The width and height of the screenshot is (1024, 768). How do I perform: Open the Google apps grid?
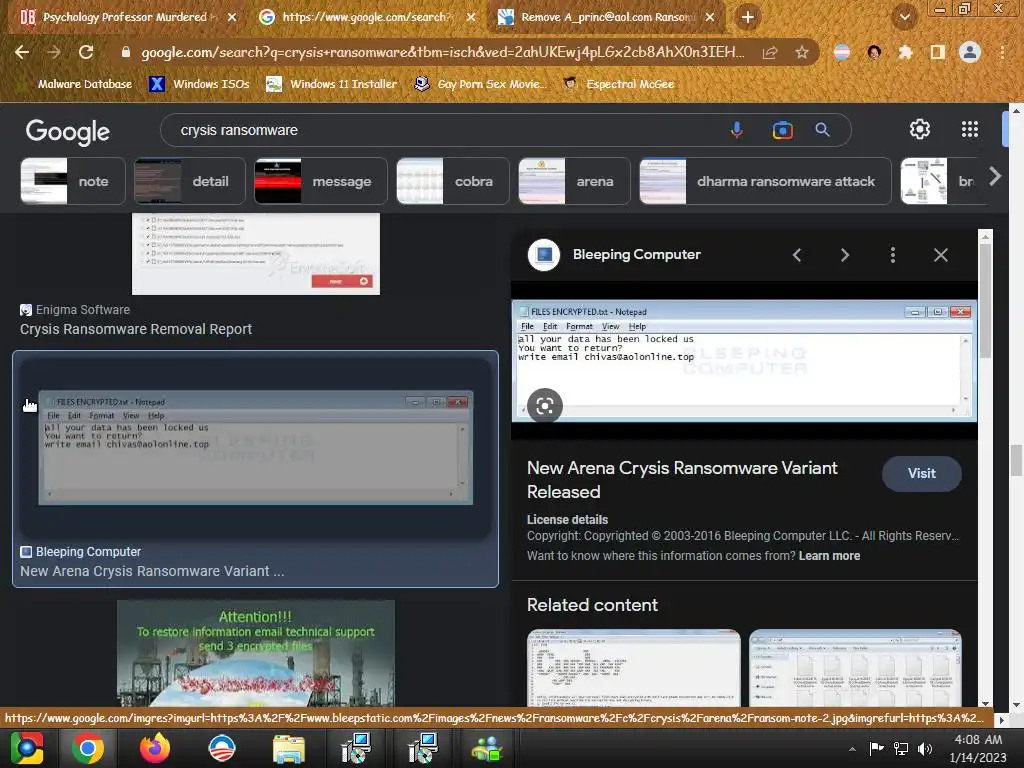tap(970, 129)
